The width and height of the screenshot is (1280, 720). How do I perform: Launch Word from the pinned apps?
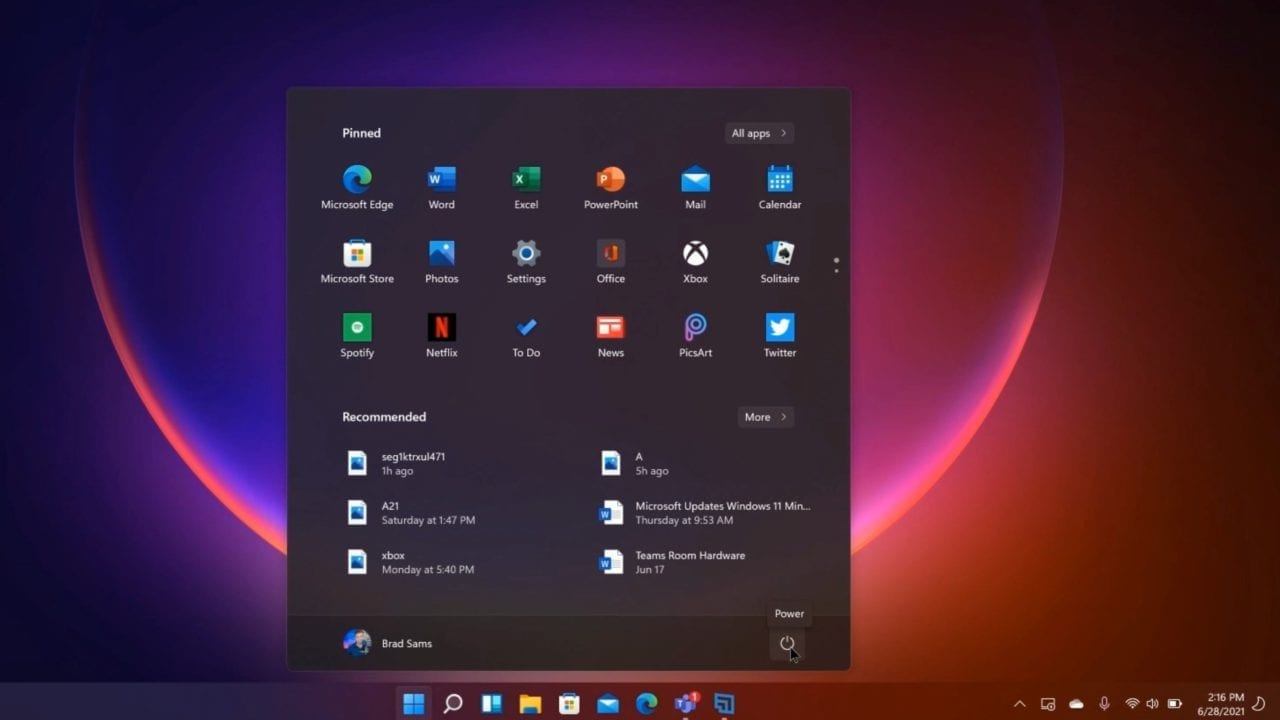tap(441, 187)
